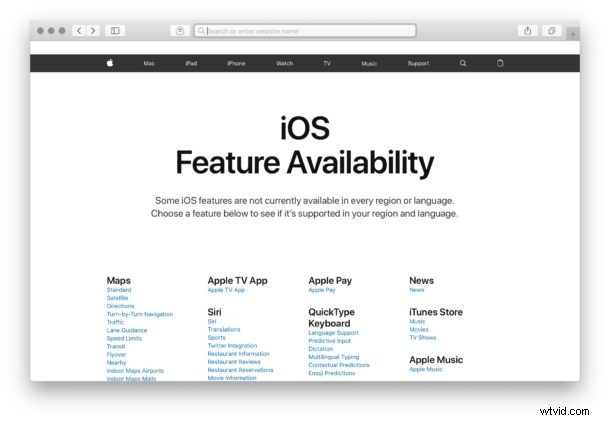This screenshot has height=421, width=610.
Task: Open the Sports link under Siri
Action: pyautogui.click(x=216, y=338)
